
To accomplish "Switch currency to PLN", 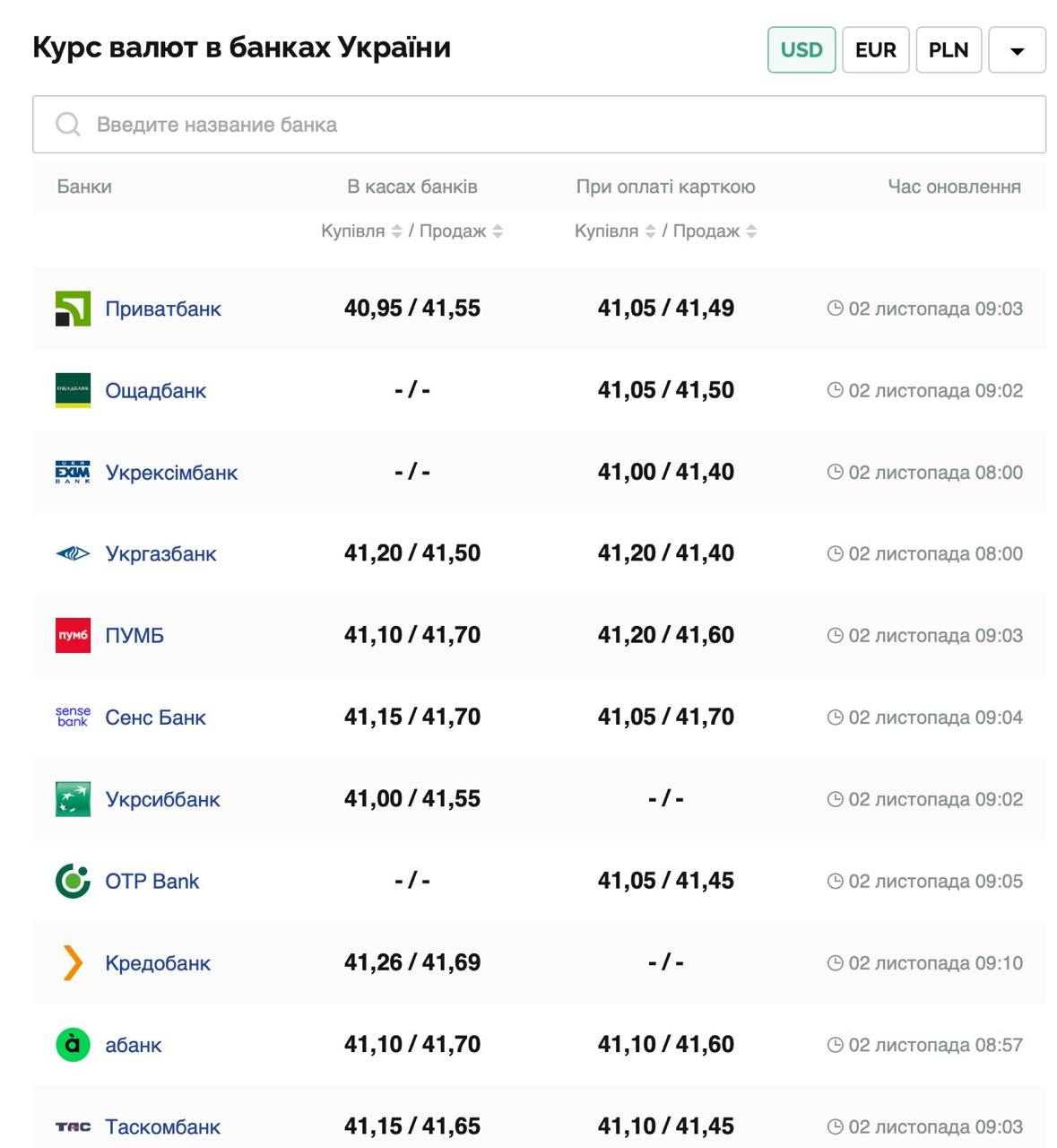I will tap(948, 50).
